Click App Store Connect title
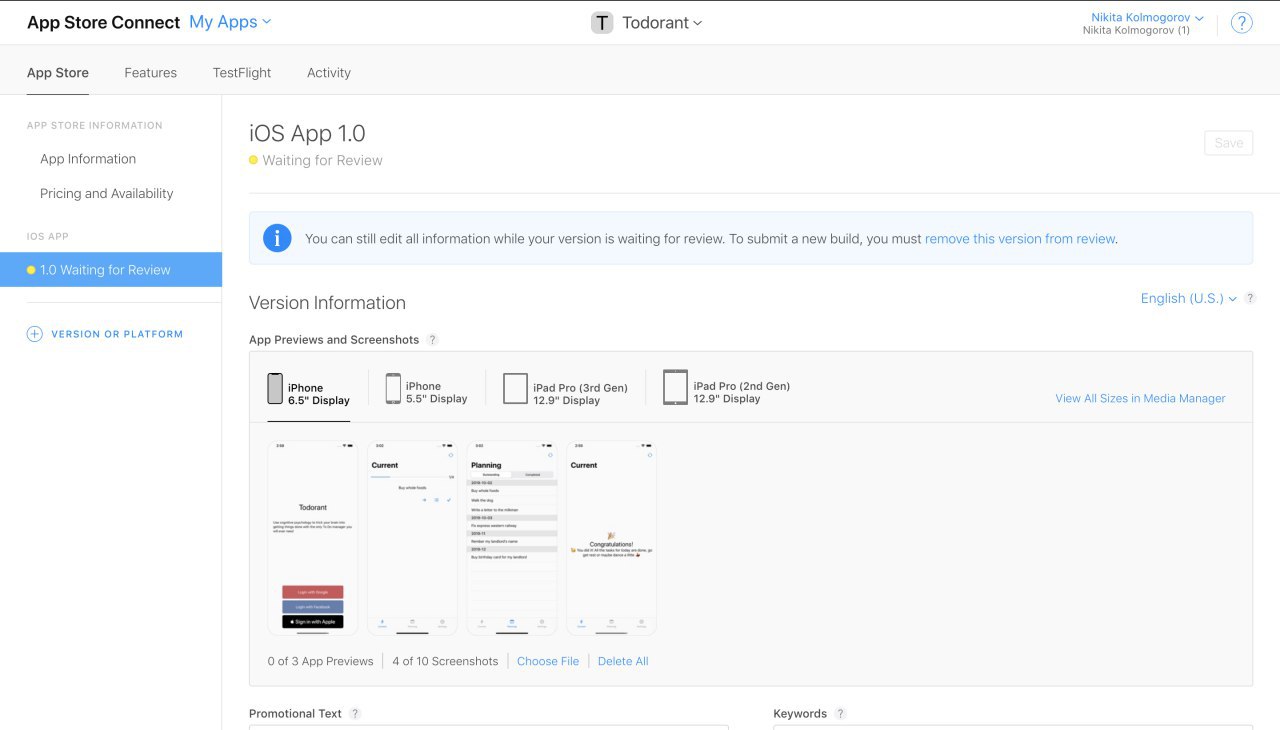Viewport: 1280px width, 730px height. [x=104, y=22]
